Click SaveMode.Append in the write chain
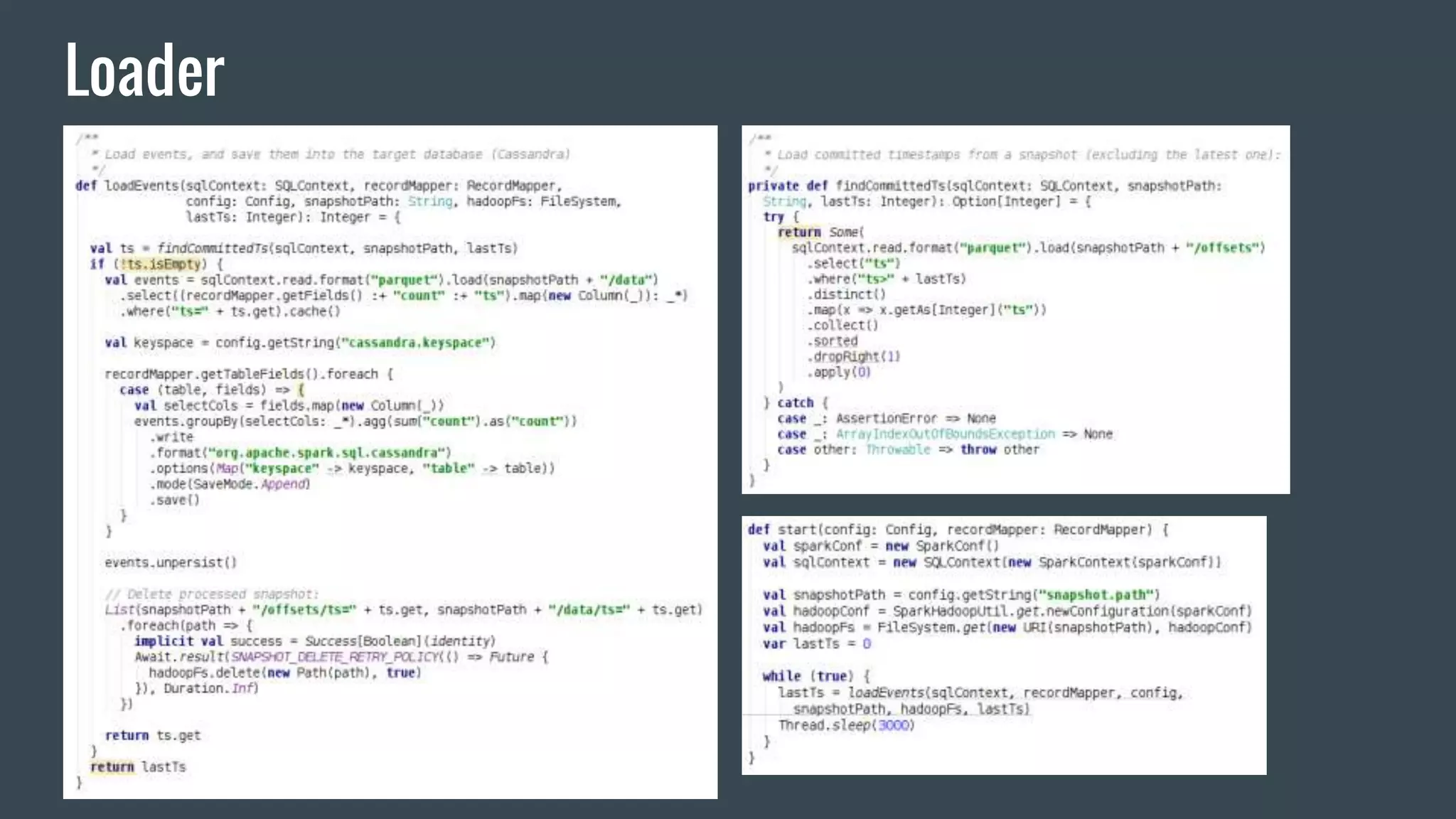 pyautogui.click(x=251, y=484)
